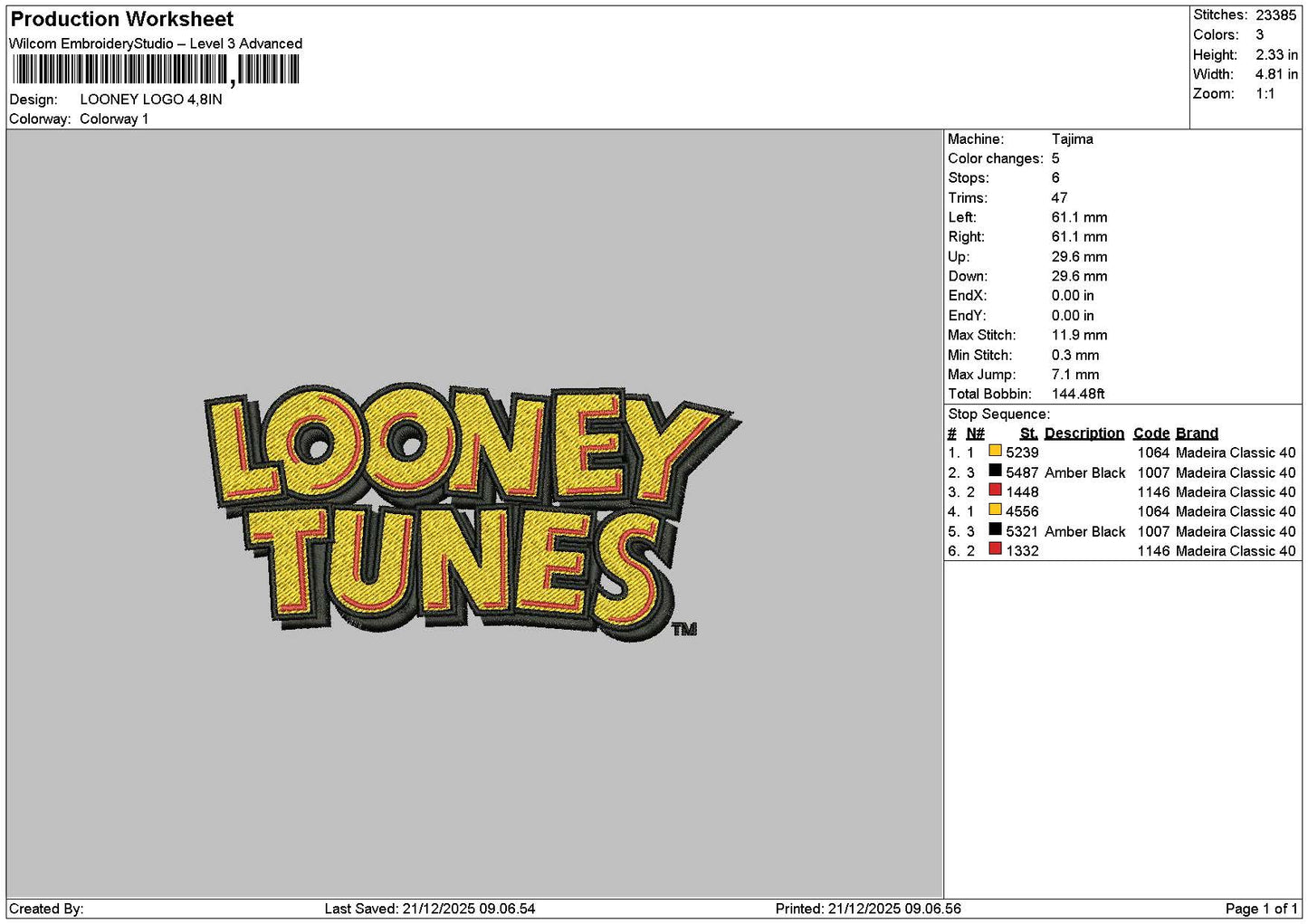
Task: Click the red swatch for stop 6 (1332)
Action: [995, 549]
